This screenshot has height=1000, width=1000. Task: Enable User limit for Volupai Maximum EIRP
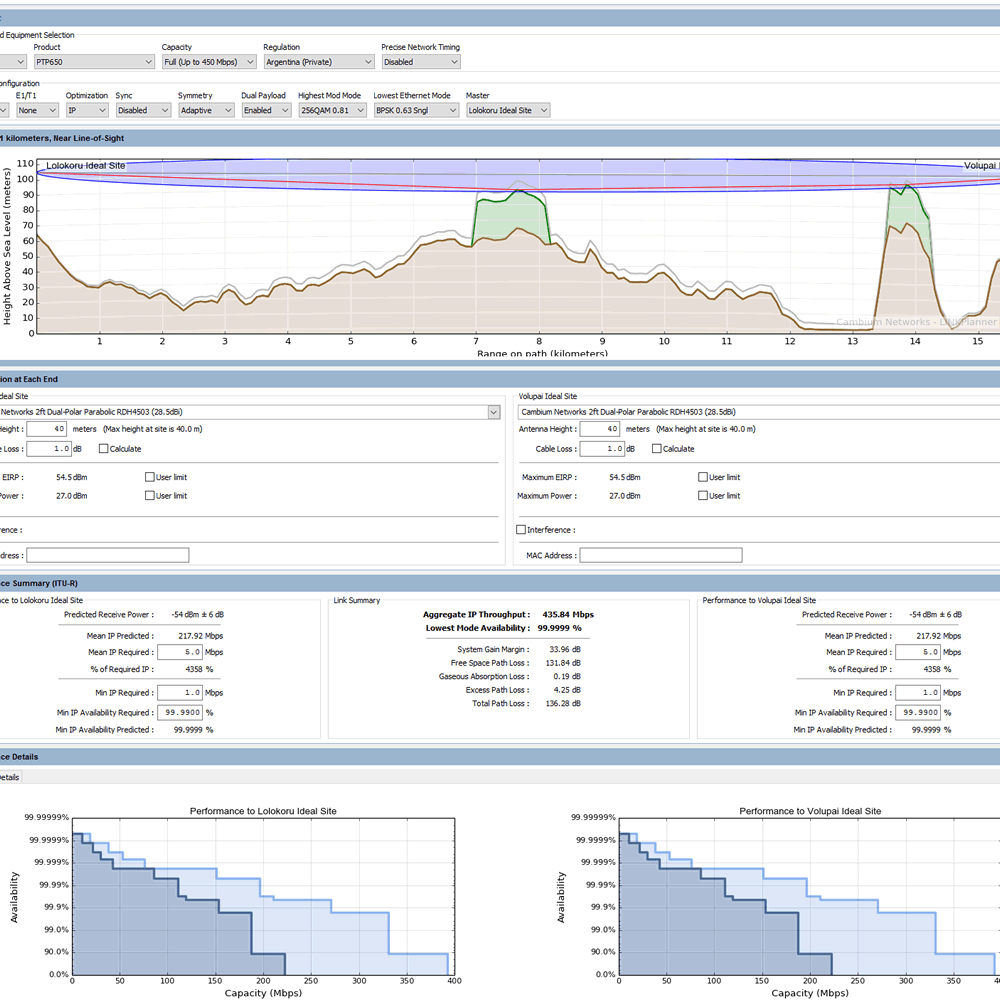(703, 477)
